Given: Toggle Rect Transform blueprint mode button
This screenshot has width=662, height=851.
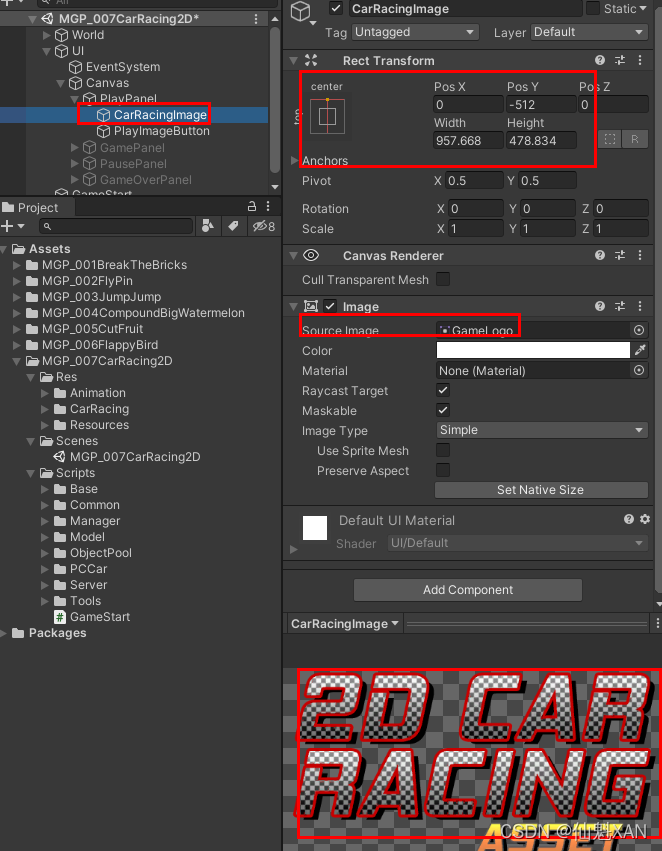Looking at the screenshot, I should coord(609,139).
